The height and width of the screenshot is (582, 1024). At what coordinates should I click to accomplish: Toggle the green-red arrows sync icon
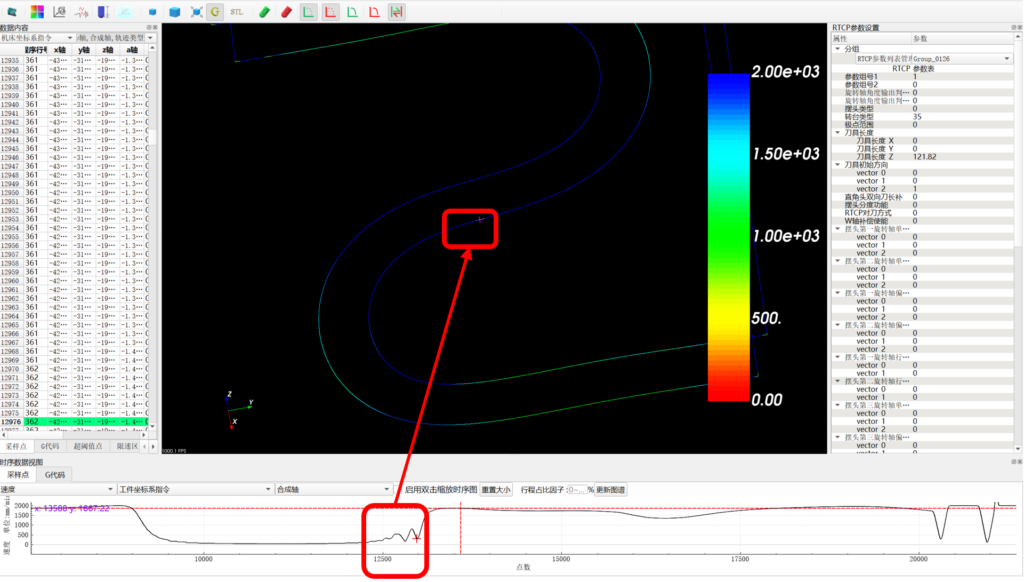(x=396, y=12)
